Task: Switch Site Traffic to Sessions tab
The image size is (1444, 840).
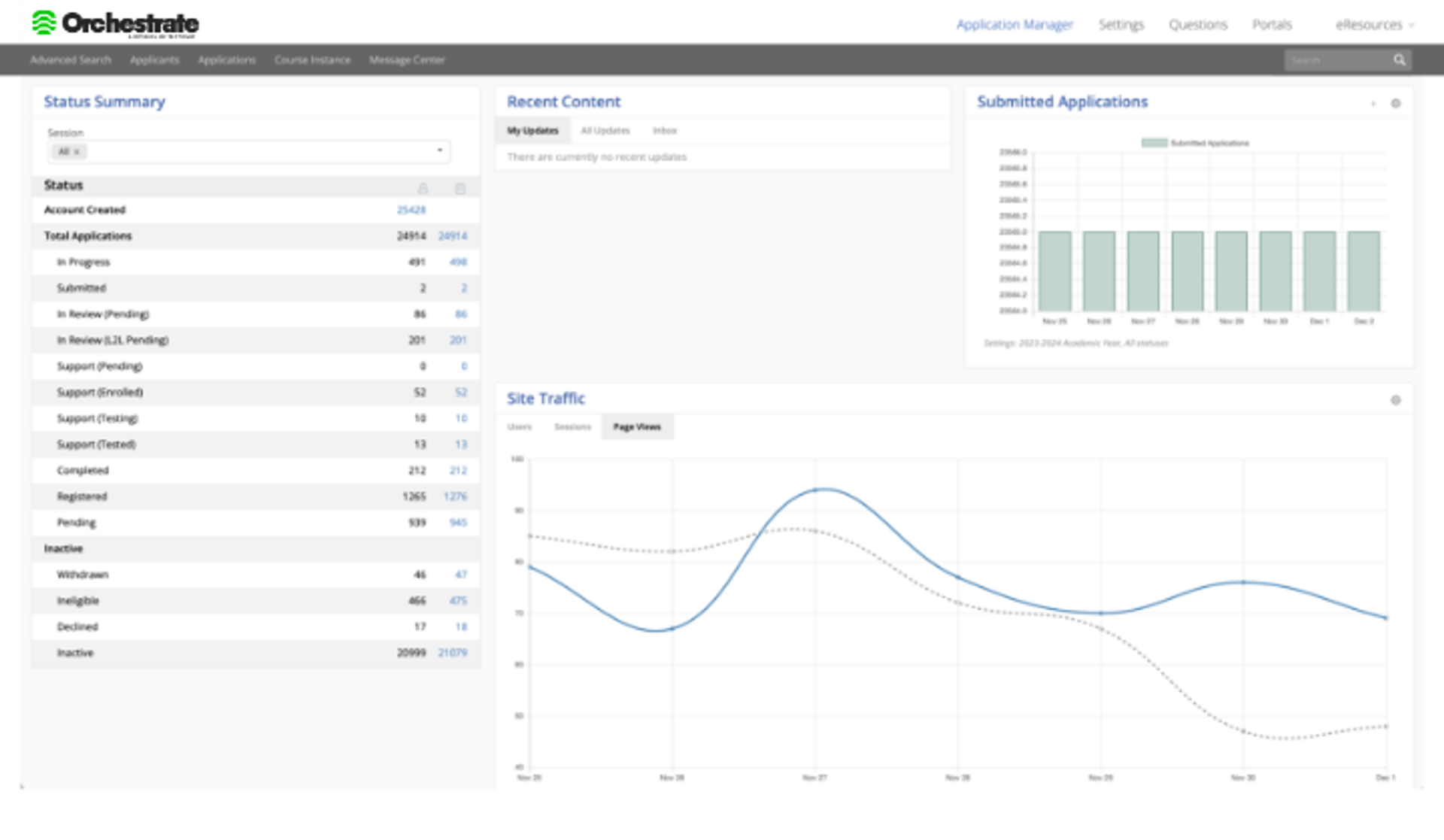Action: coord(572,427)
